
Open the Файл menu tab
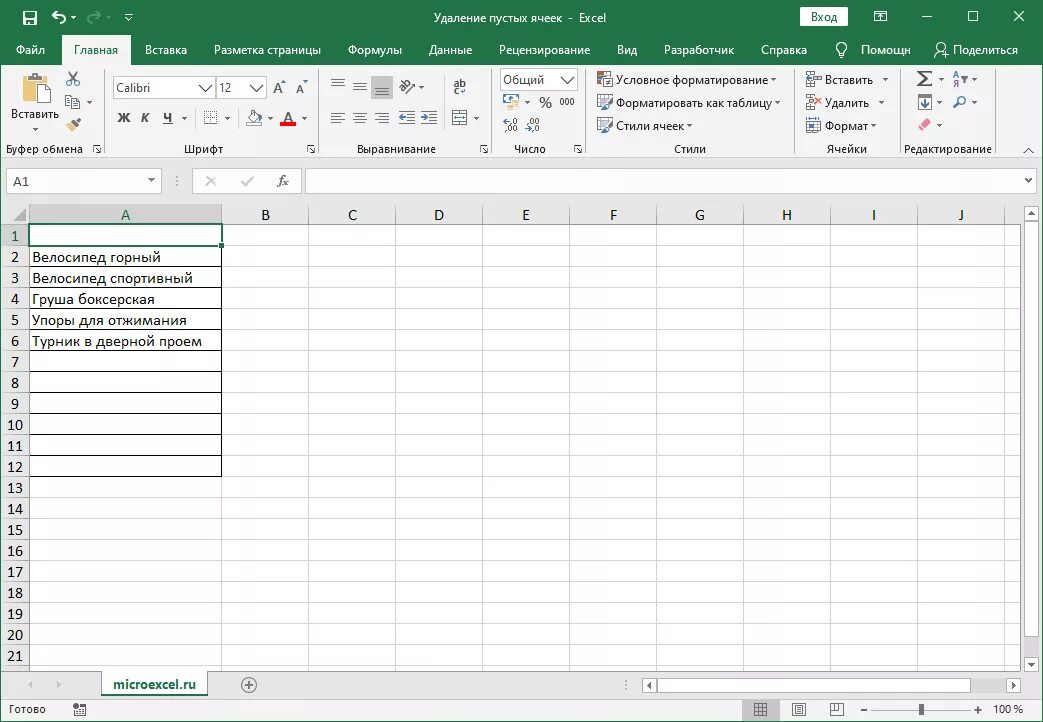point(31,50)
